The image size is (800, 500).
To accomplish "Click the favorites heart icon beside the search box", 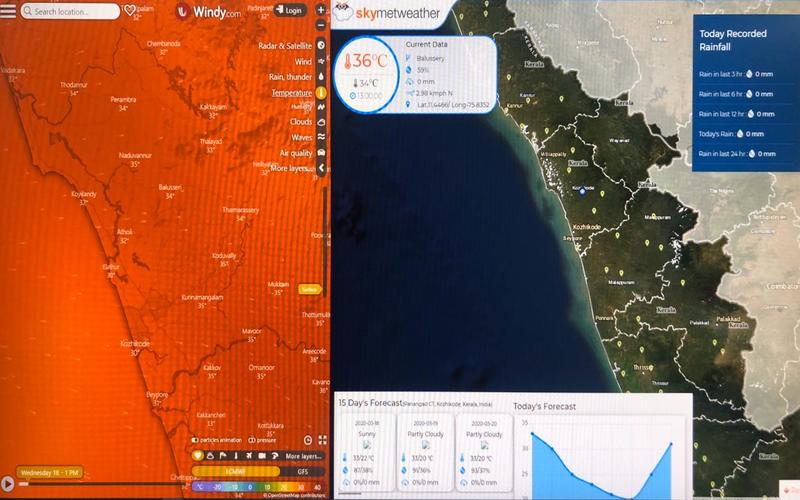I will tap(130, 10).
